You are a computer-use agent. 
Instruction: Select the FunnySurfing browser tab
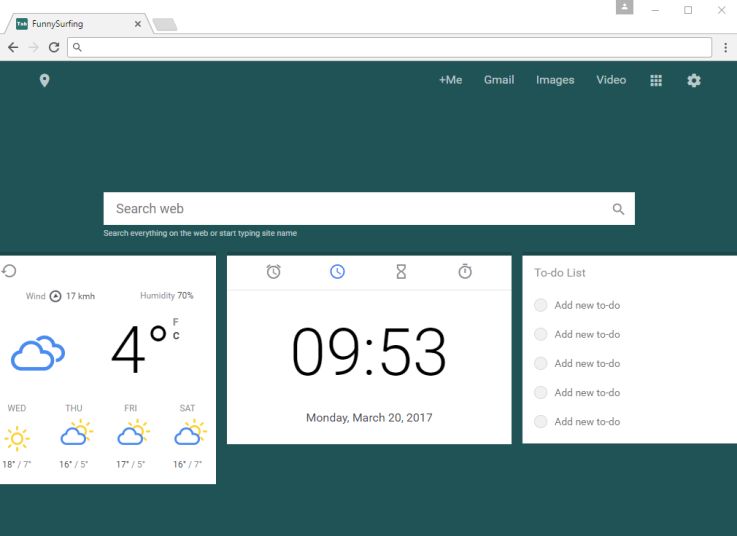pos(78,24)
